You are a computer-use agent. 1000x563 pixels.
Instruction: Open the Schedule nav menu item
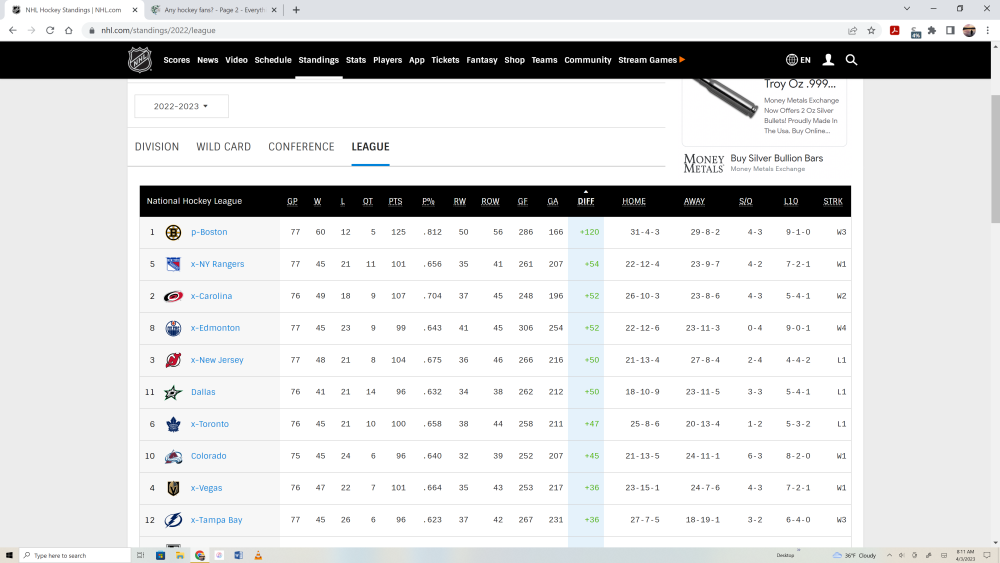coord(273,60)
